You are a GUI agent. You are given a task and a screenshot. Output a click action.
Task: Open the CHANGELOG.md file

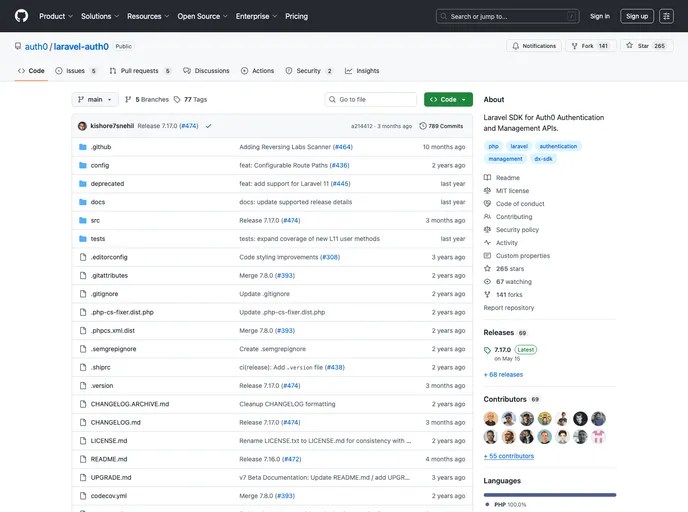[115, 422]
